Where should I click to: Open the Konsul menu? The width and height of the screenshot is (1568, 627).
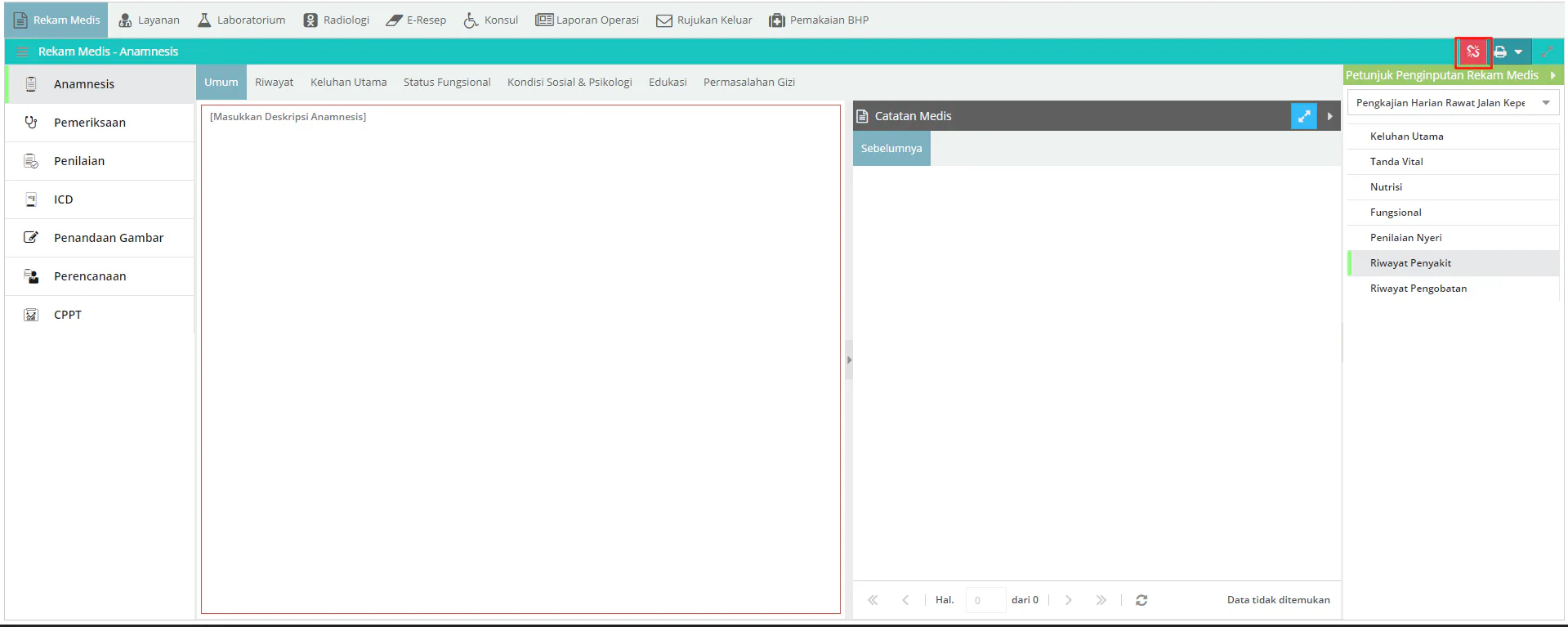tap(491, 20)
